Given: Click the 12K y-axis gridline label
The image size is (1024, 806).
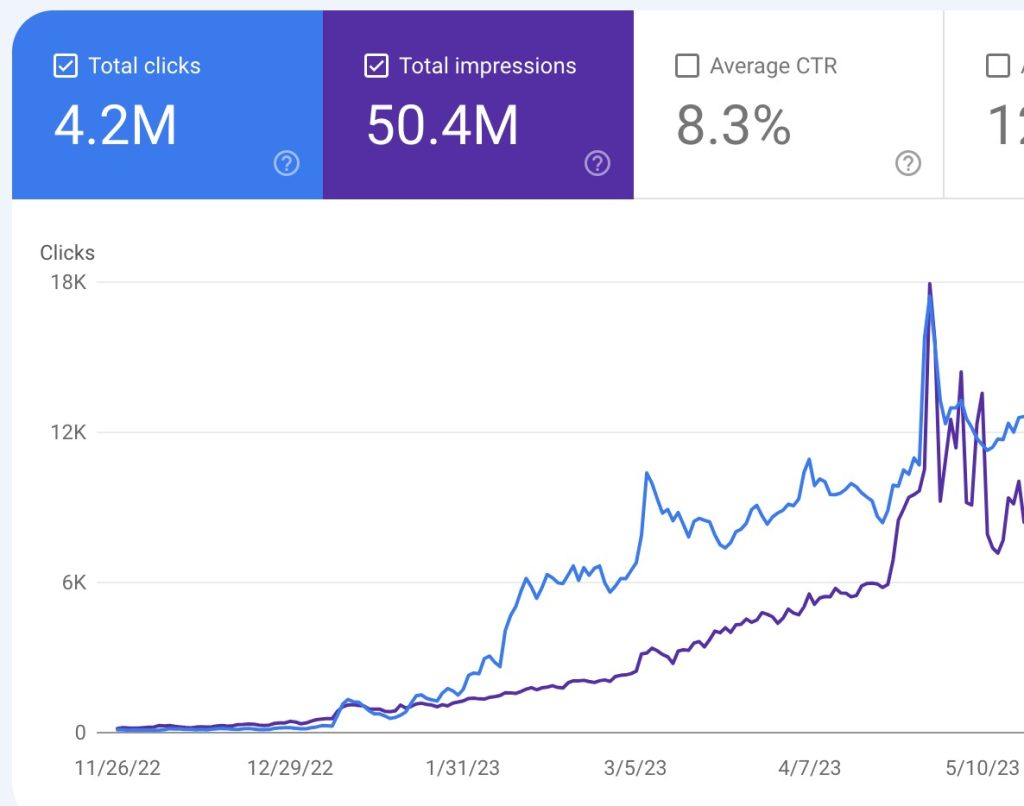Looking at the screenshot, I should click(69, 432).
